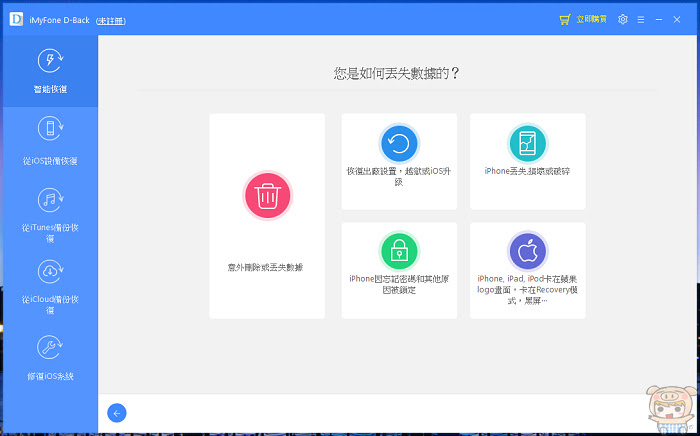
Task: Choose the 意外刪除或丟失數據 card
Action: 267,216
